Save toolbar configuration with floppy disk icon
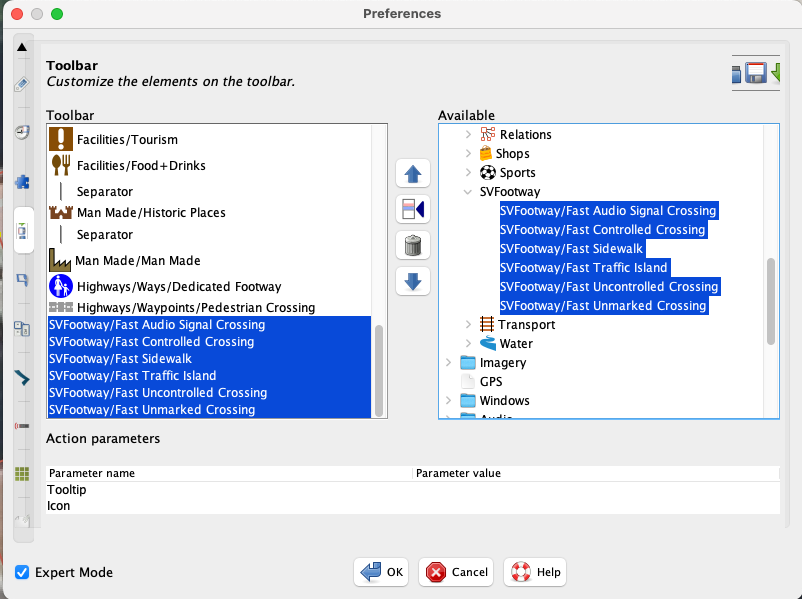The height and width of the screenshot is (599, 802). click(x=757, y=71)
